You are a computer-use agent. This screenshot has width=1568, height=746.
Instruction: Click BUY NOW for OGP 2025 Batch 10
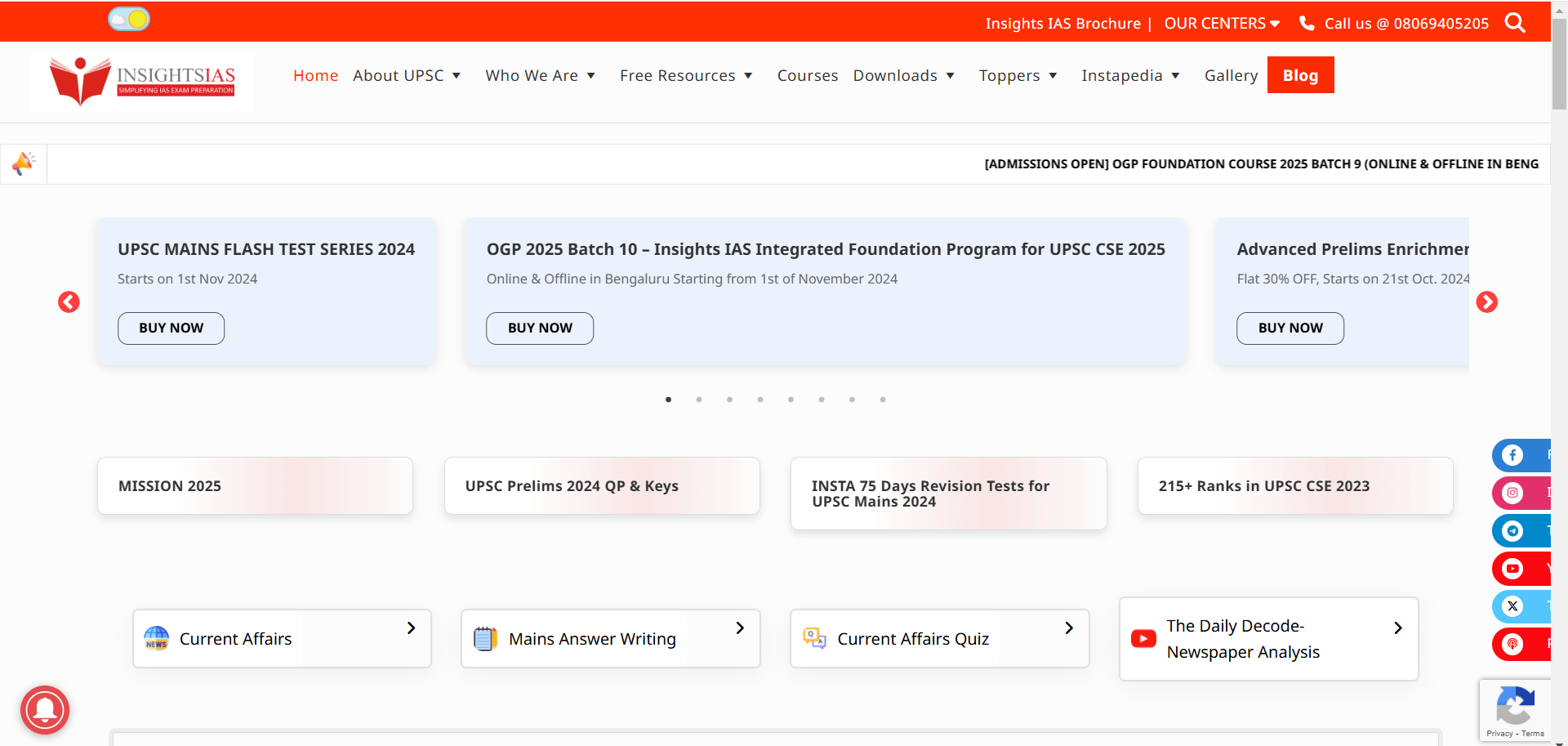tap(540, 328)
